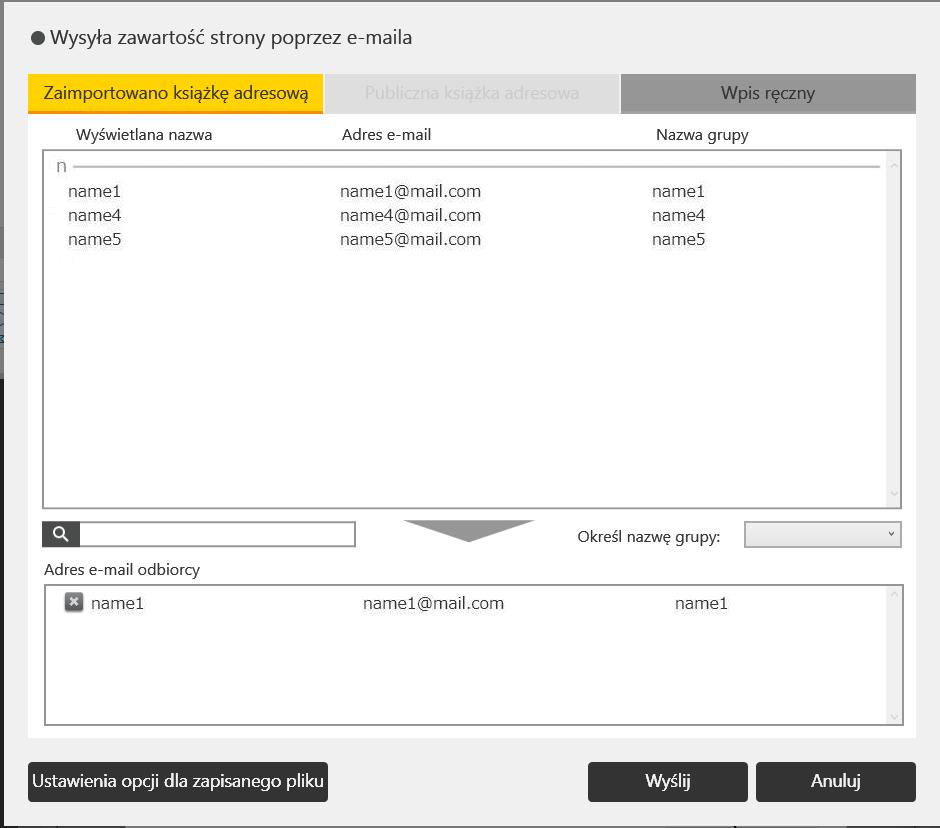Click the magnifier search icon
940x828 pixels.
pyautogui.click(x=61, y=534)
